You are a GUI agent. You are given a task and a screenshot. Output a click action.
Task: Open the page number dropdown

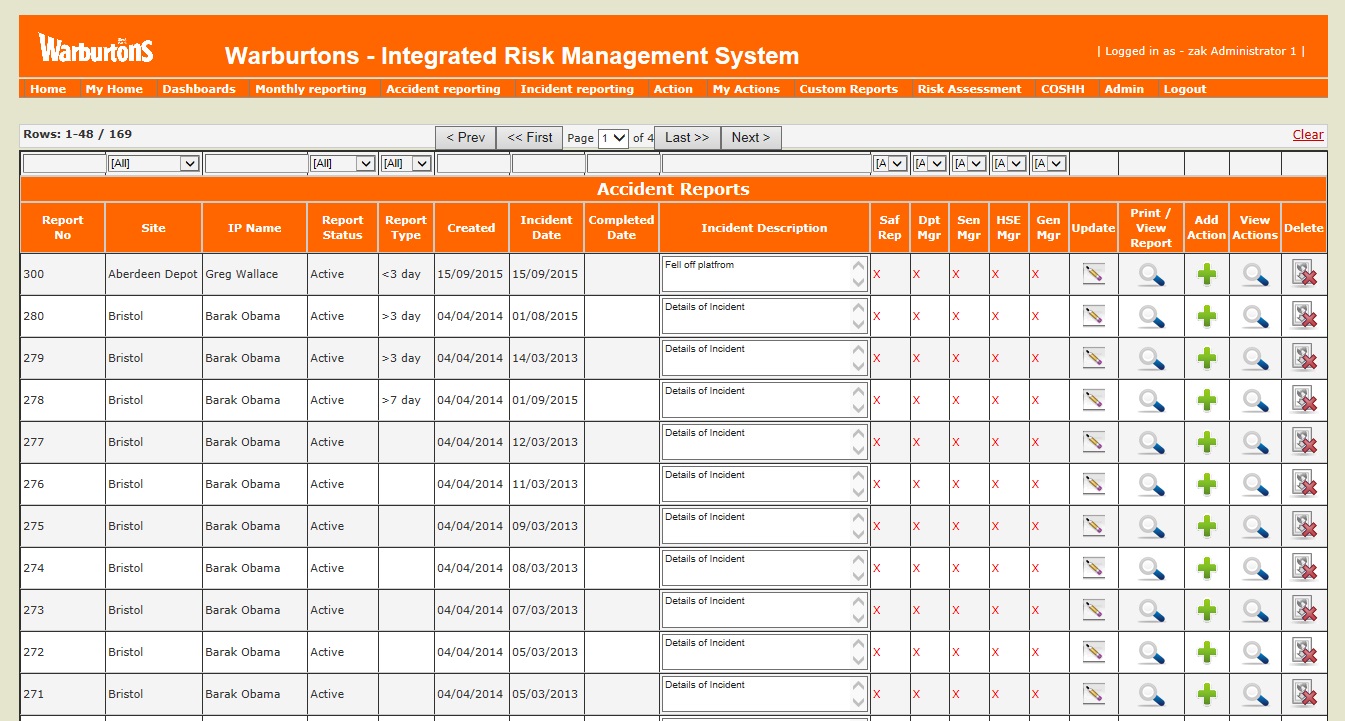click(613, 138)
